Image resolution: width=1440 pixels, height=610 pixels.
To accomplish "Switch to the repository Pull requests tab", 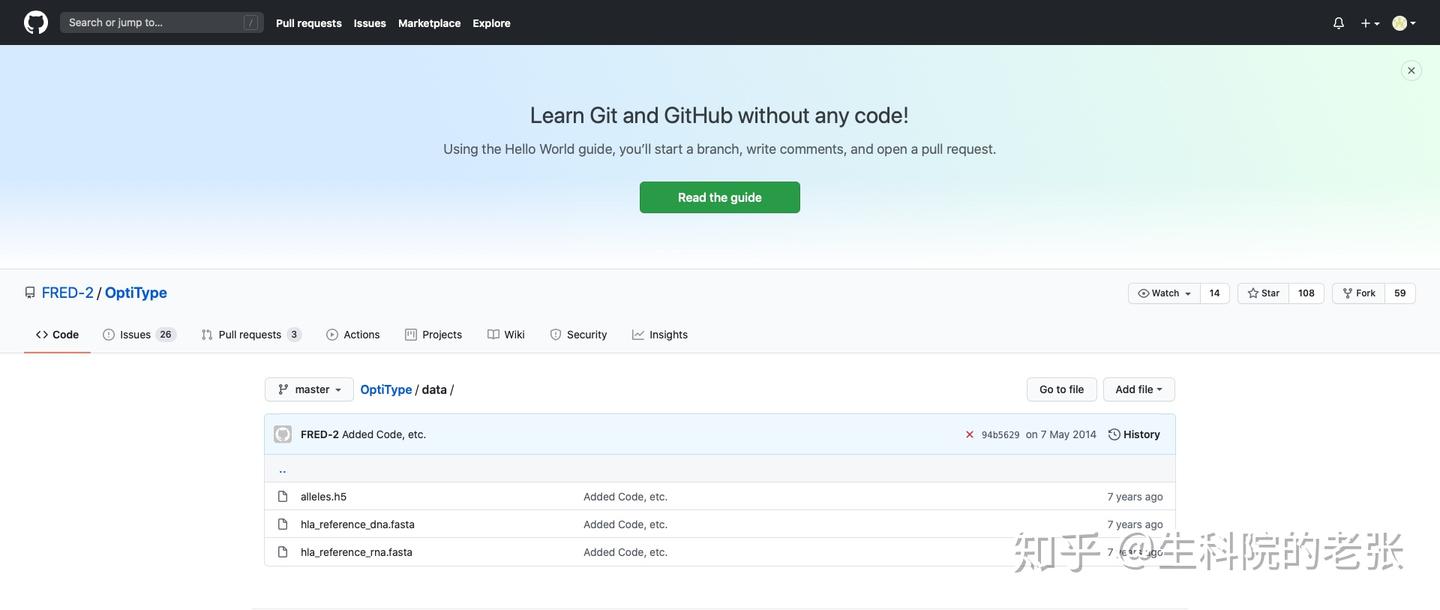I will point(251,335).
